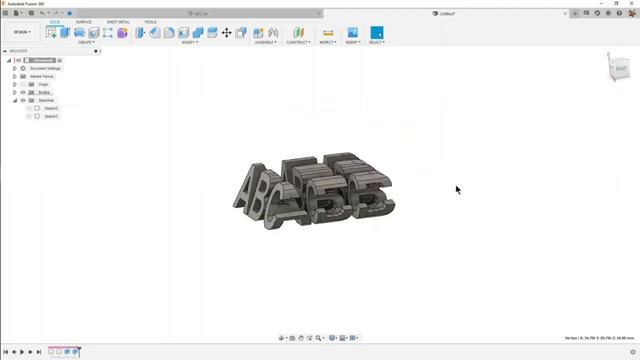This screenshot has width=640, height=360.
Task: Select the Combine tool
Action: (x=198, y=33)
